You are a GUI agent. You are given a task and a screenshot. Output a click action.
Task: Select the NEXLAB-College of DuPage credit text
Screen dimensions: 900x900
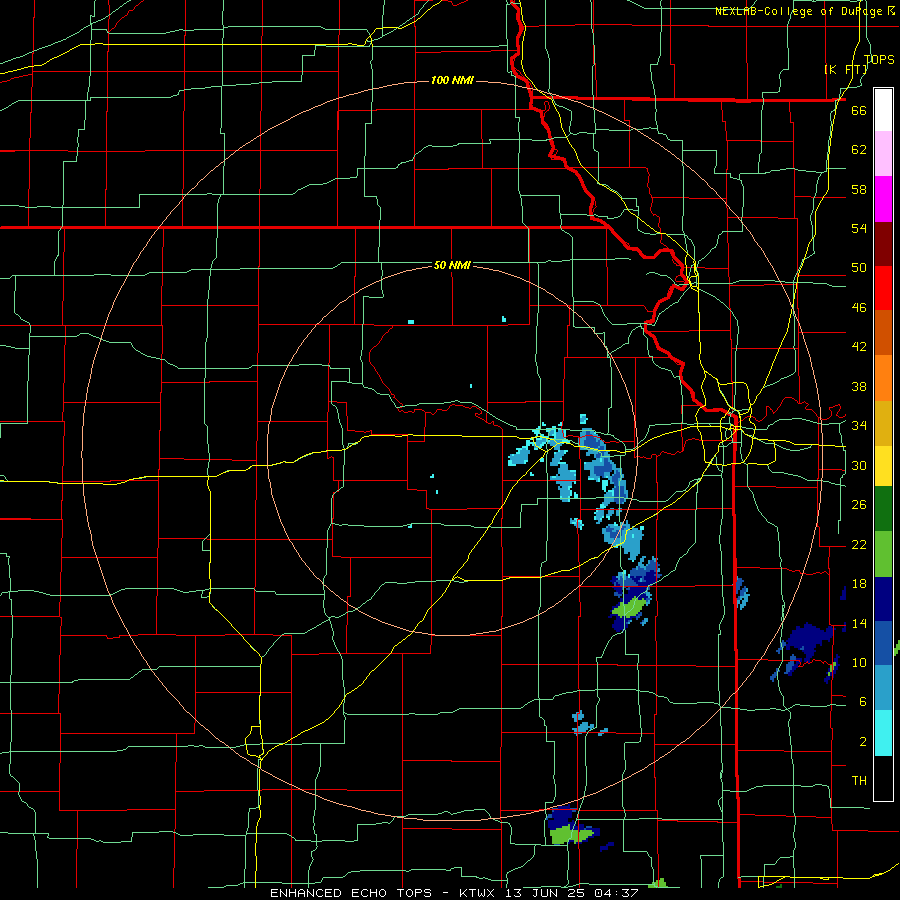coord(804,11)
